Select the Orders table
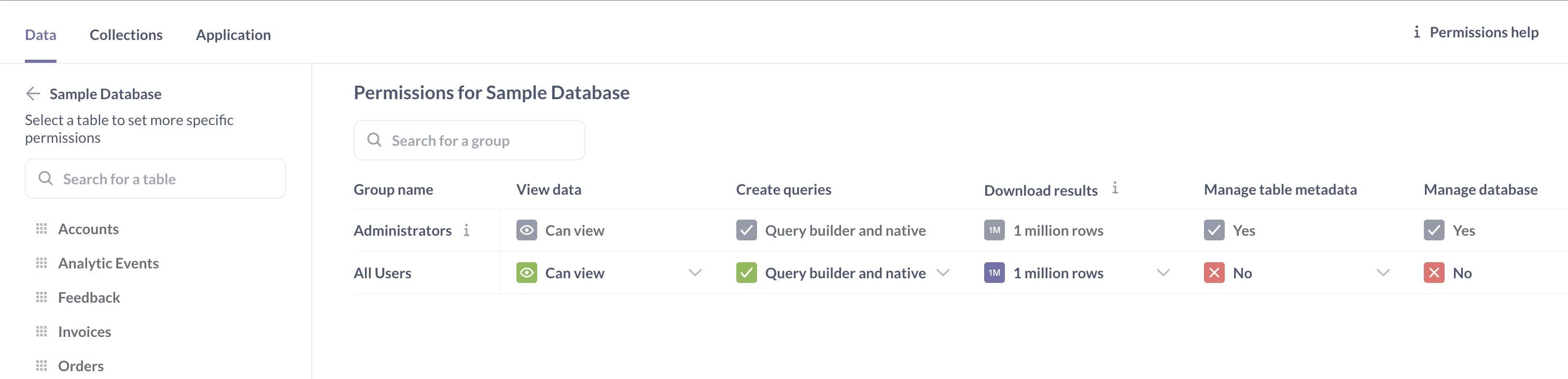Image resolution: width=1568 pixels, height=379 pixels. pyautogui.click(x=81, y=365)
